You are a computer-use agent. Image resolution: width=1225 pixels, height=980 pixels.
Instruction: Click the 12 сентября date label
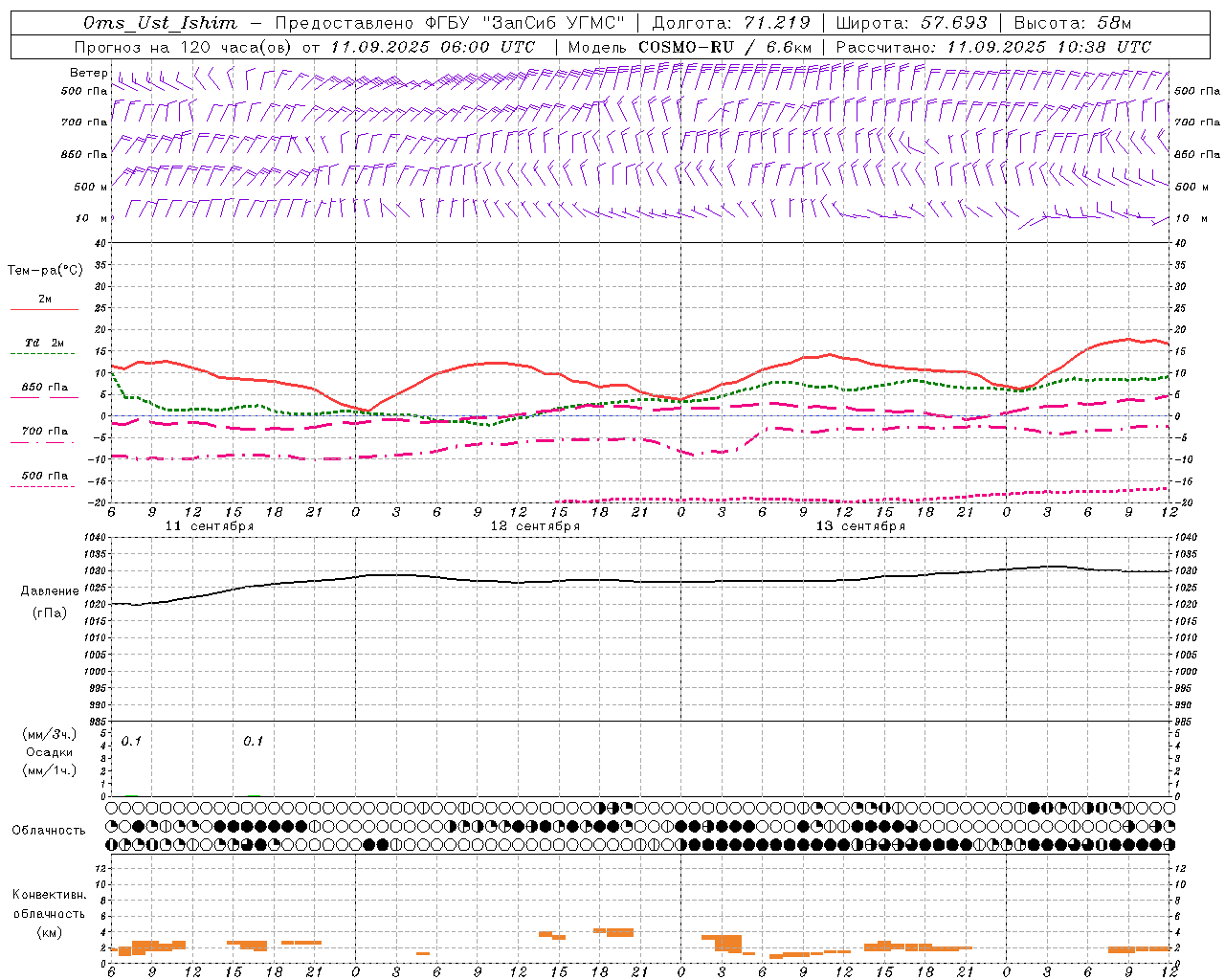pos(535,526)
